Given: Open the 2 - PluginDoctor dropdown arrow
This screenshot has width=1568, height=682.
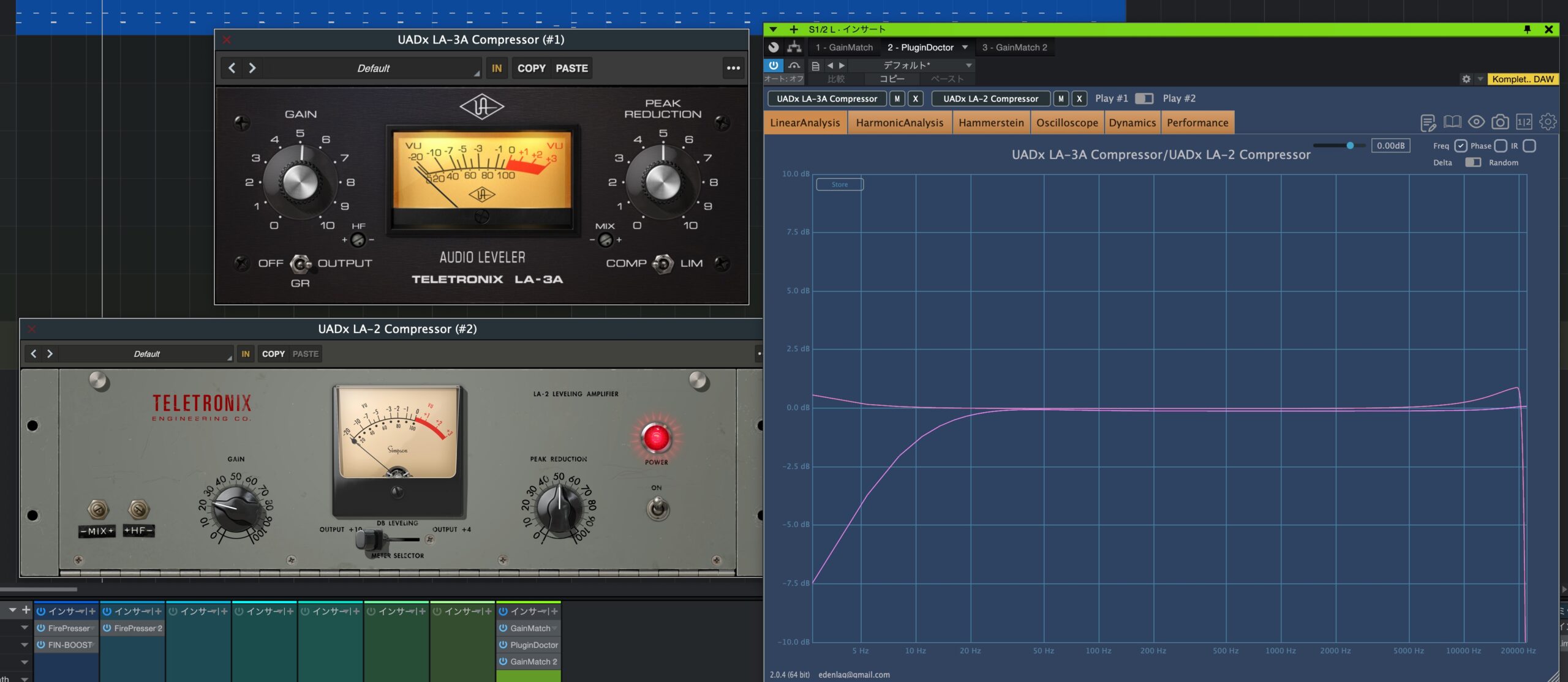Looking at the screenshot, I should click(965, 47).
